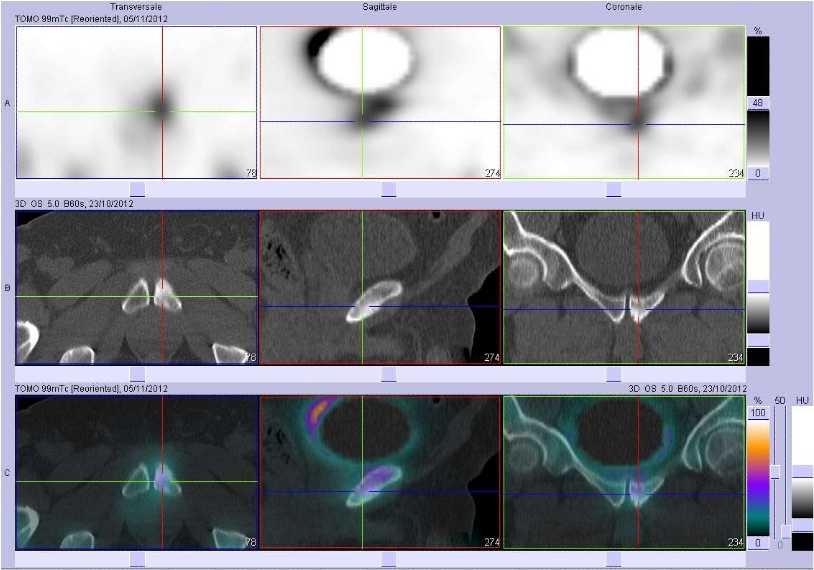Click the row B 3D OS 5.0 B60s label
814x570 pixels.
(x=74, y=203)
